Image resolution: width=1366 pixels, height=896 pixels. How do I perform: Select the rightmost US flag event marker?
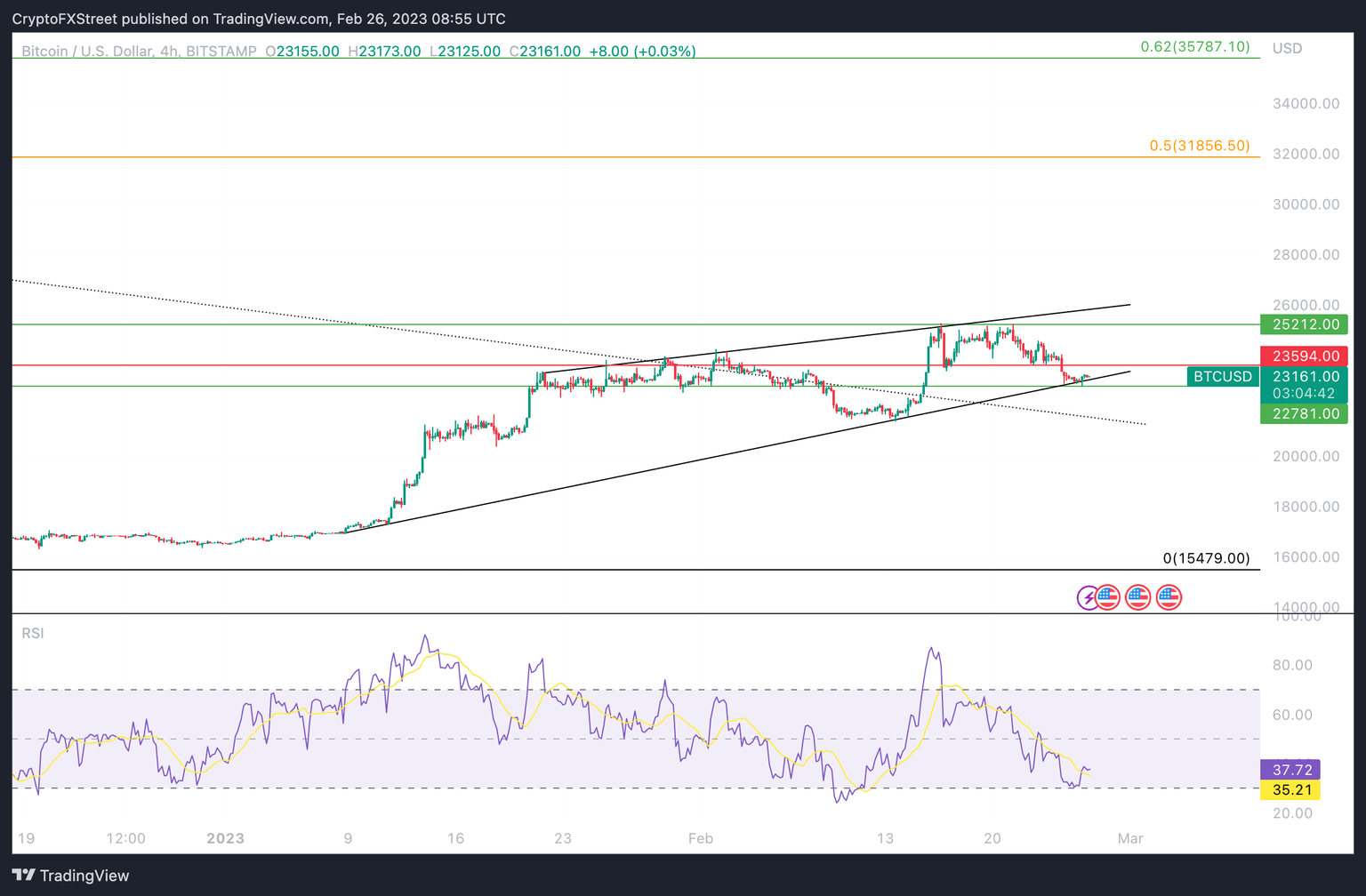click(1169, 596)
